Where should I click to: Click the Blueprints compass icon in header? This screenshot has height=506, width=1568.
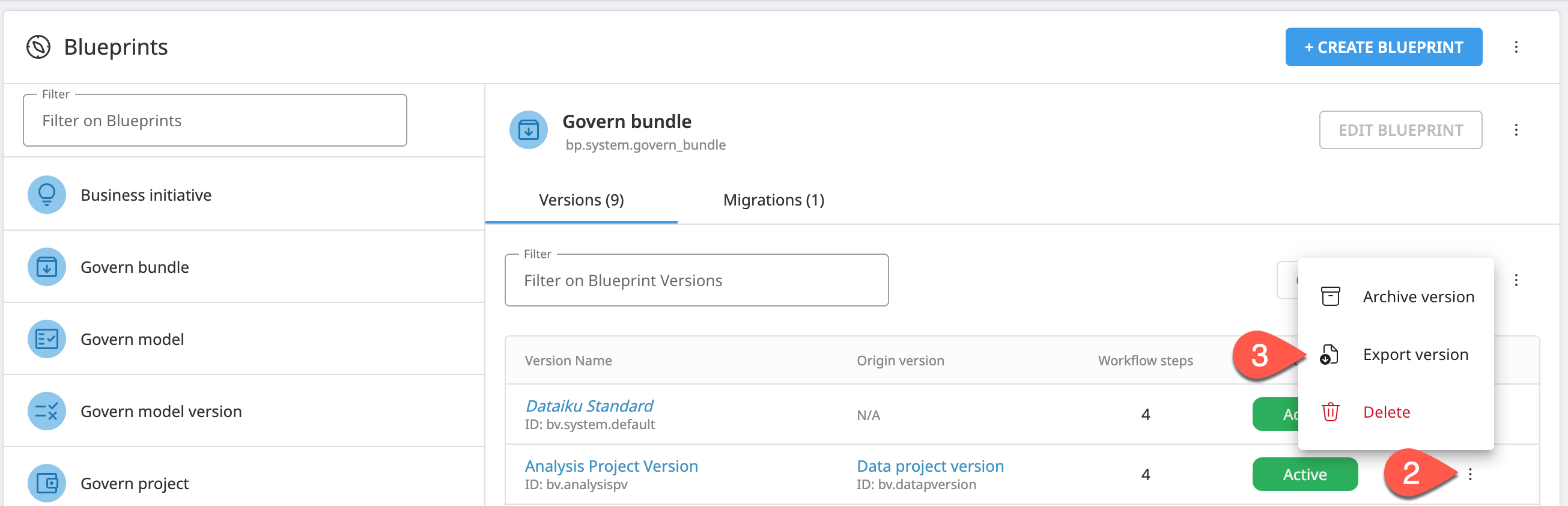coord(38,47)
